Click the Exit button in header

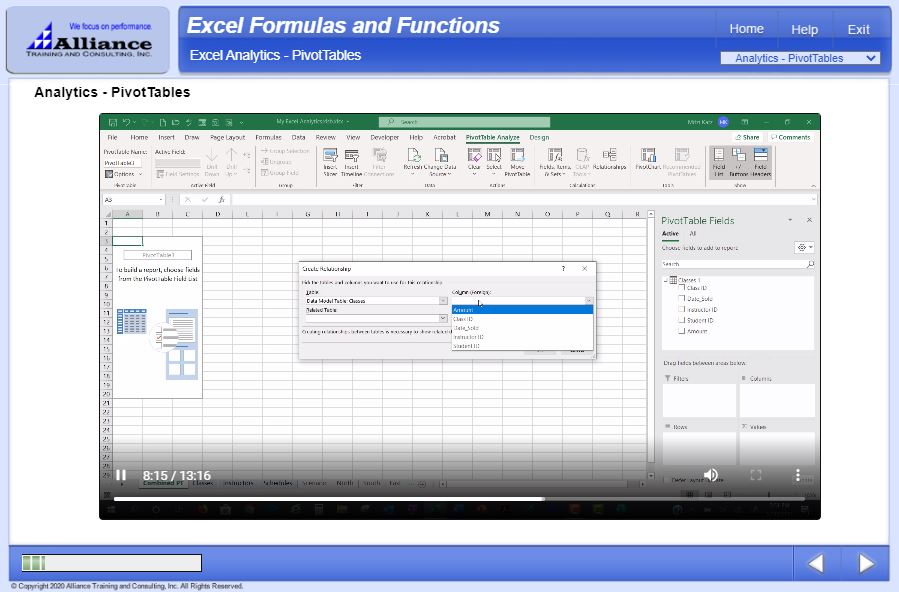858,29
